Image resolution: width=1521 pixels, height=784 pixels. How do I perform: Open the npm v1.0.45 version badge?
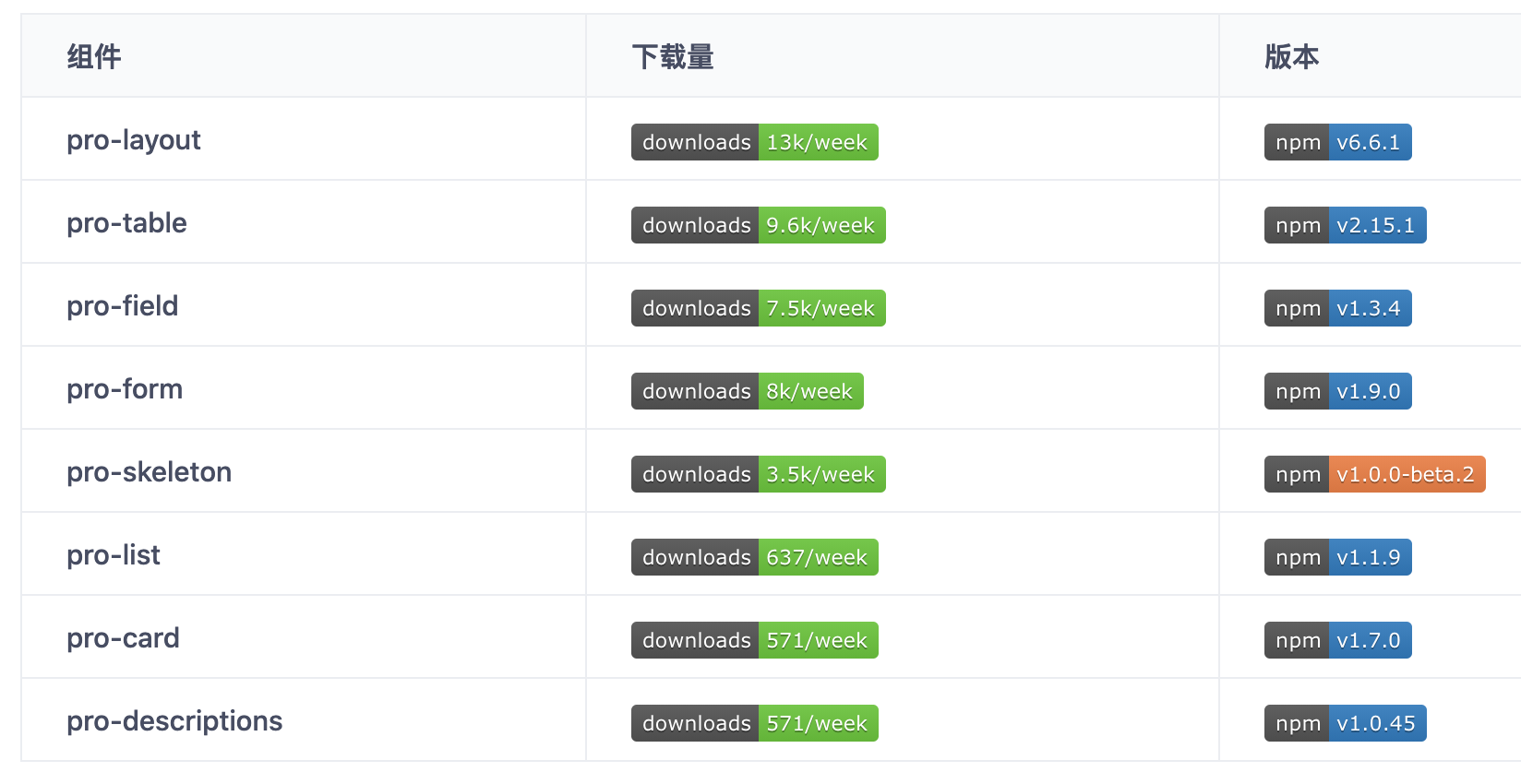pos(1345,723)
